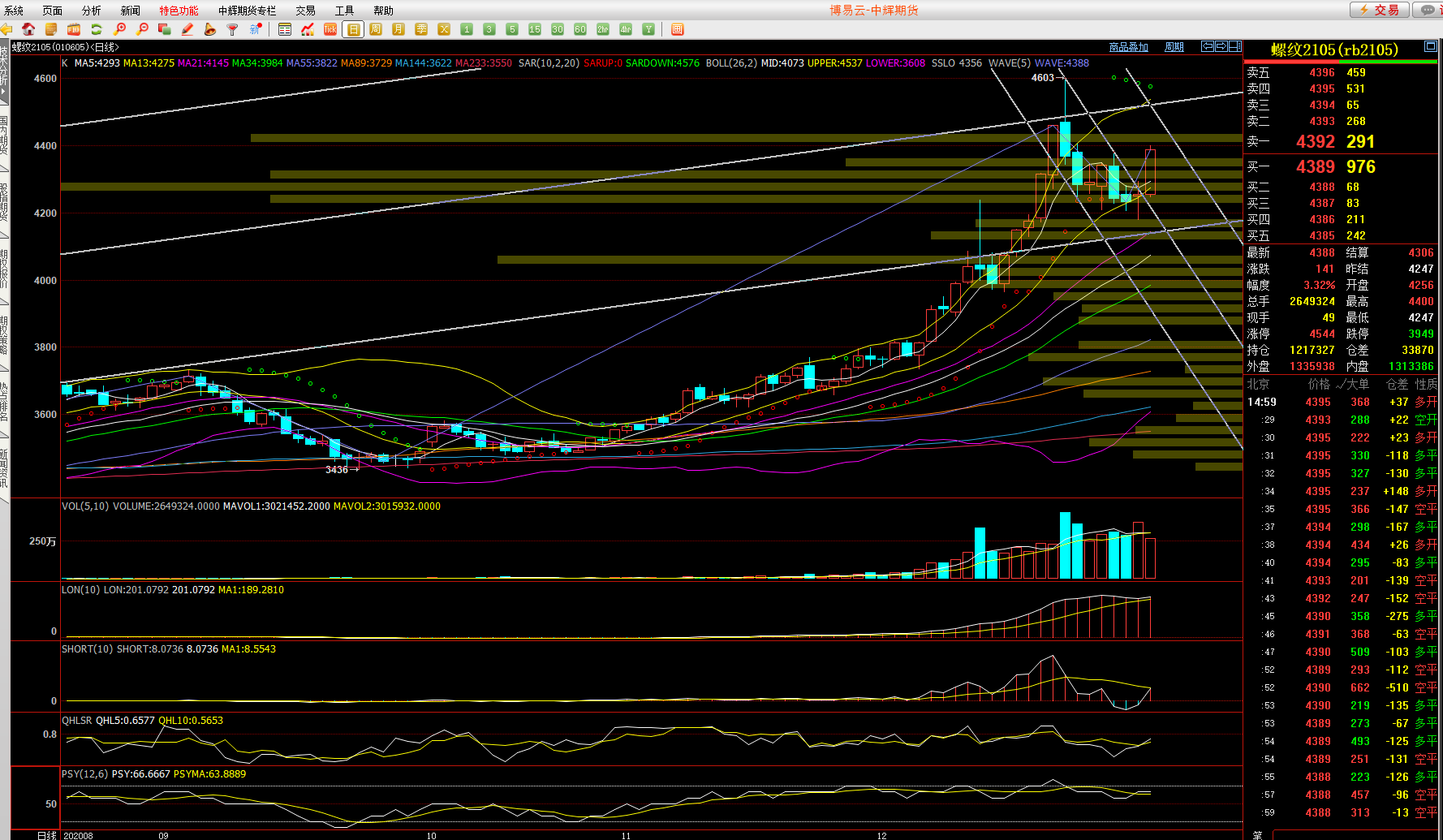Click the chart right-arrow navigation icon

[1221, 46]
